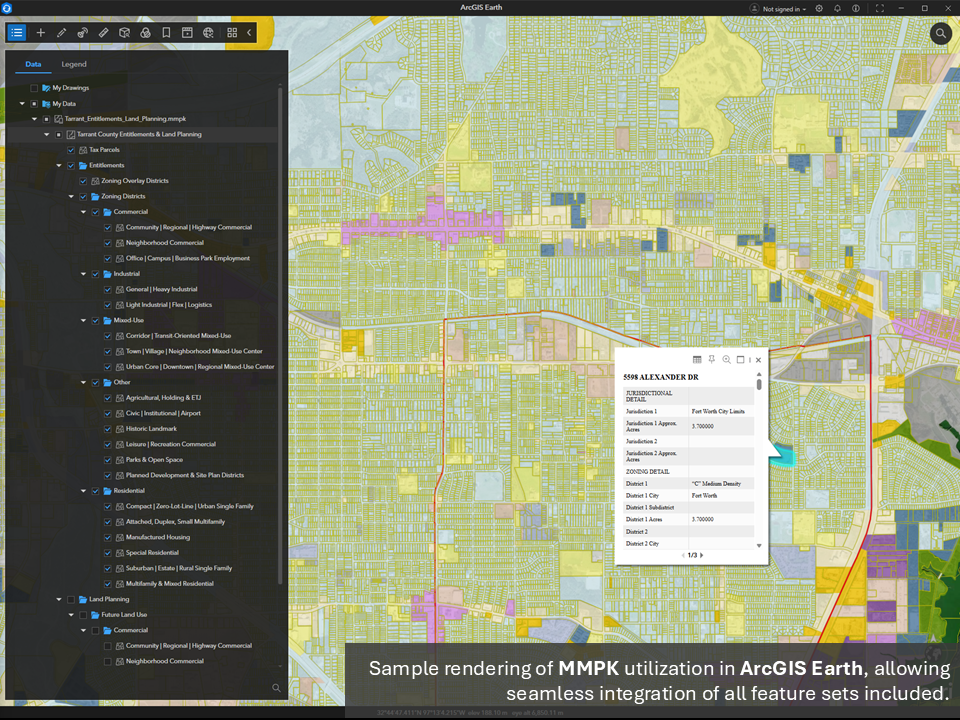Select Corridor | Transit-Oriented Mixed-Use layer

click(x=178, y=336)
